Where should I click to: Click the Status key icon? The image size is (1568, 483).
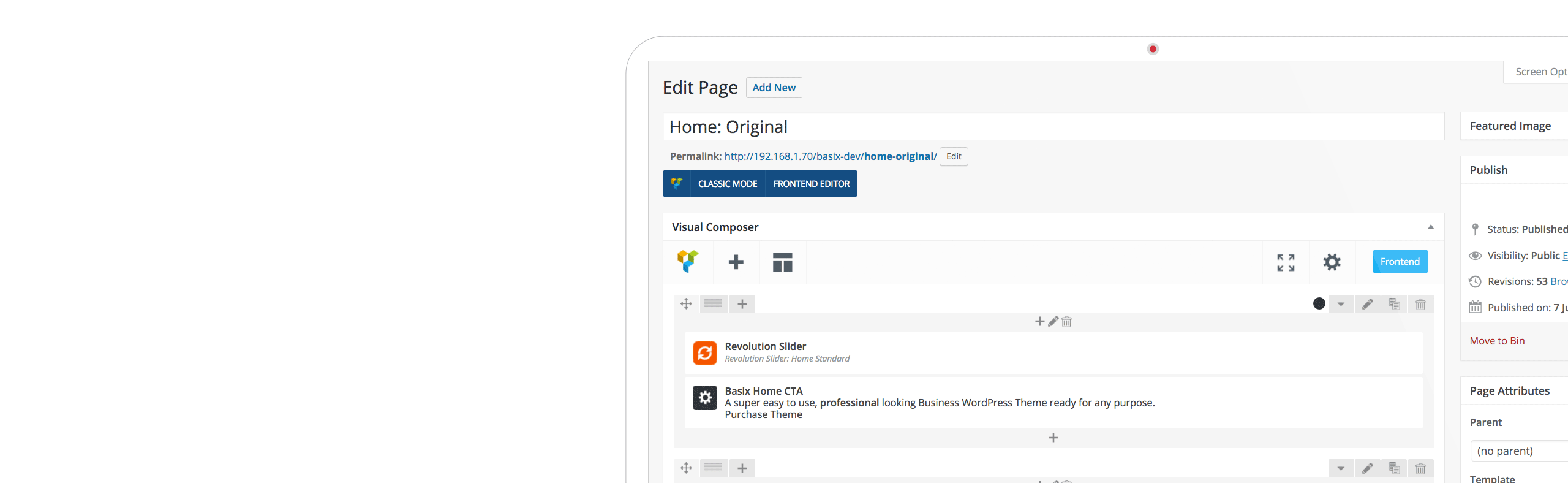pyautogui.click(x=1475, y=229)
